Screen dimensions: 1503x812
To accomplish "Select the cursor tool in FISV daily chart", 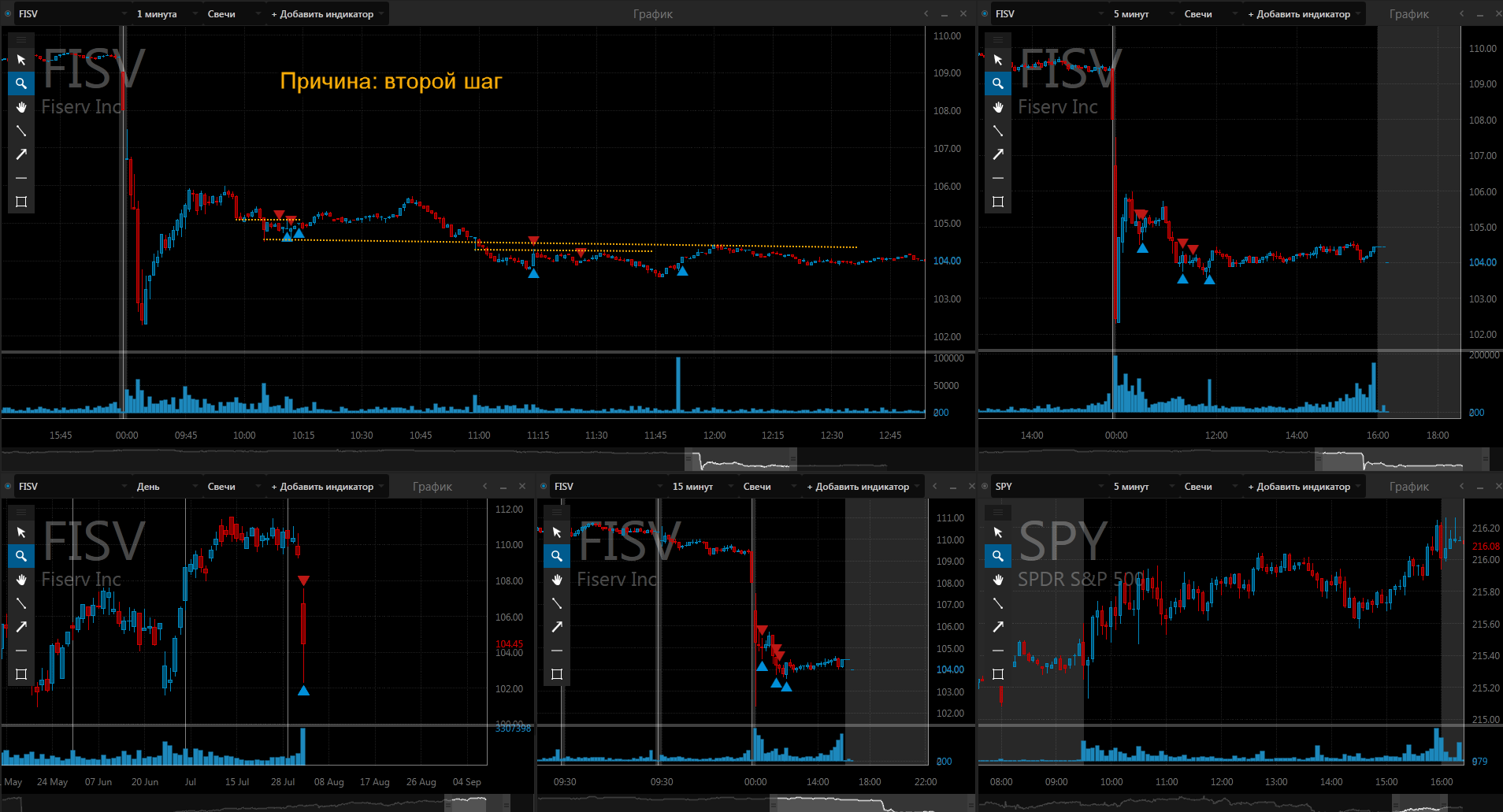I will coord(21,532).
